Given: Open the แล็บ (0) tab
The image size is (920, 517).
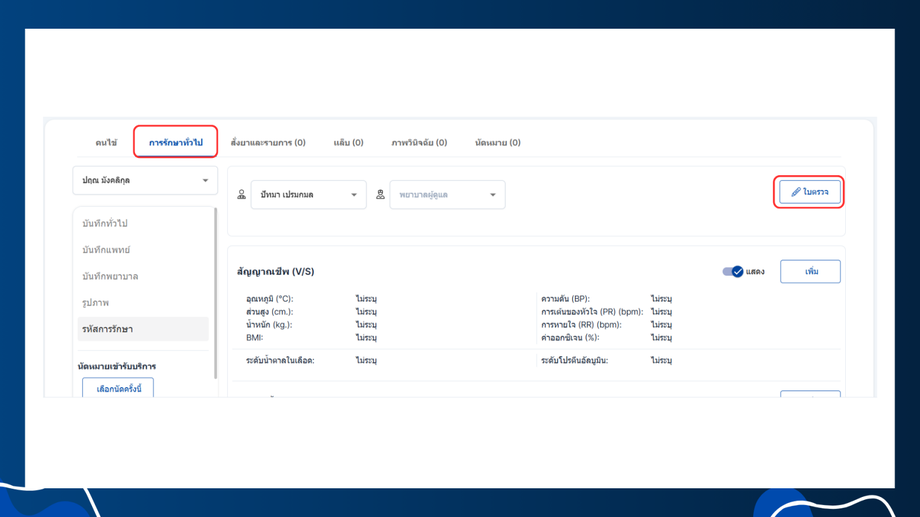Looking at the screenshot, I should pos(349,143).
